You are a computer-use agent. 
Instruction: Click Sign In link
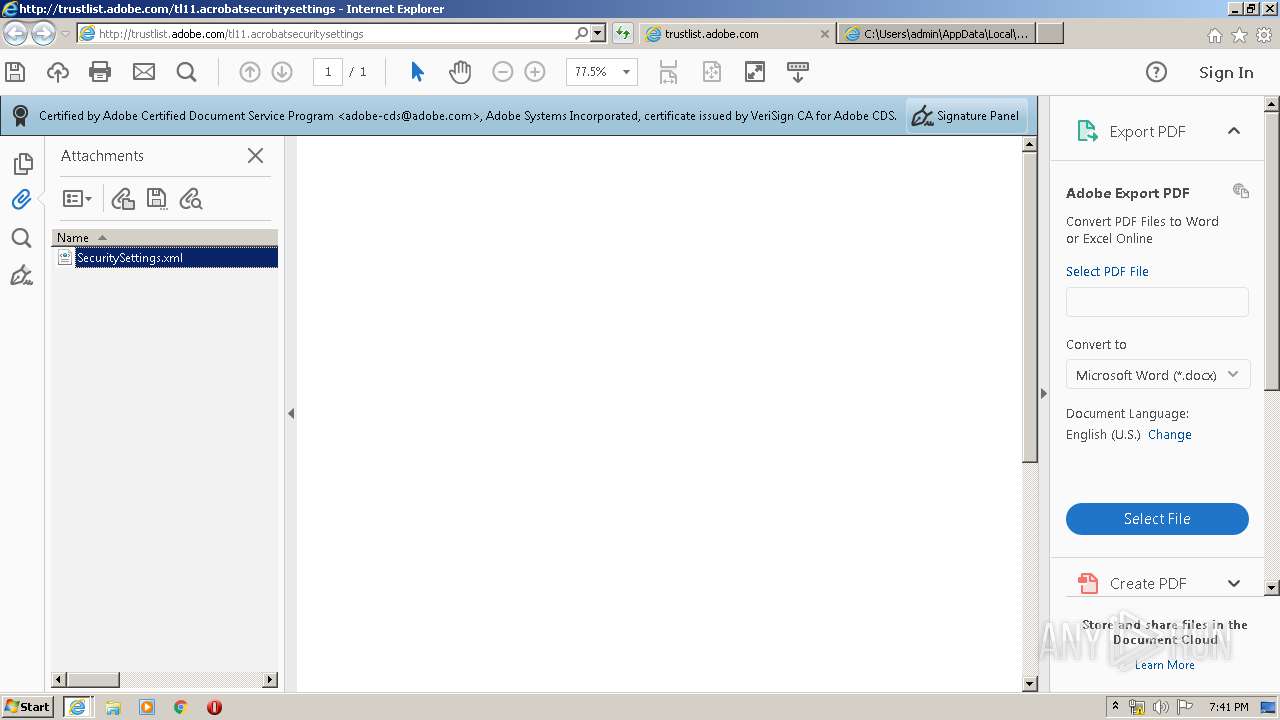click(1226, 72)
